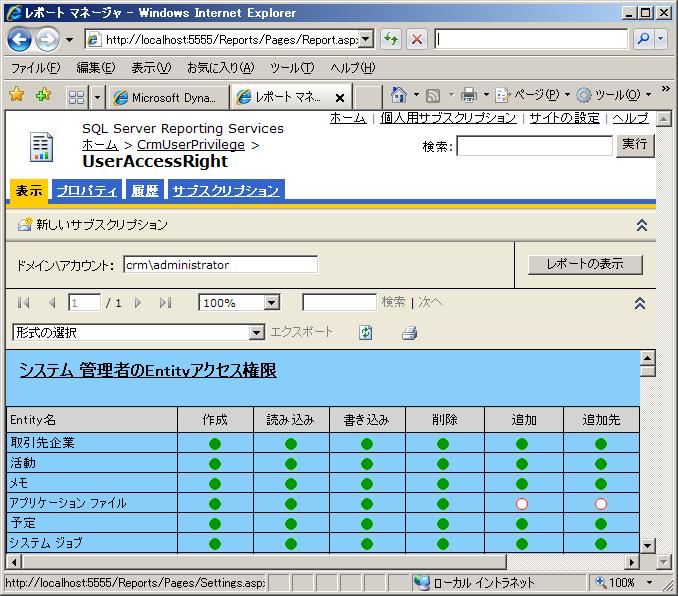The height and width of the screenshot is (596, 678).
Task: Open the ヘルプ(H) menu
Action: 353,67
